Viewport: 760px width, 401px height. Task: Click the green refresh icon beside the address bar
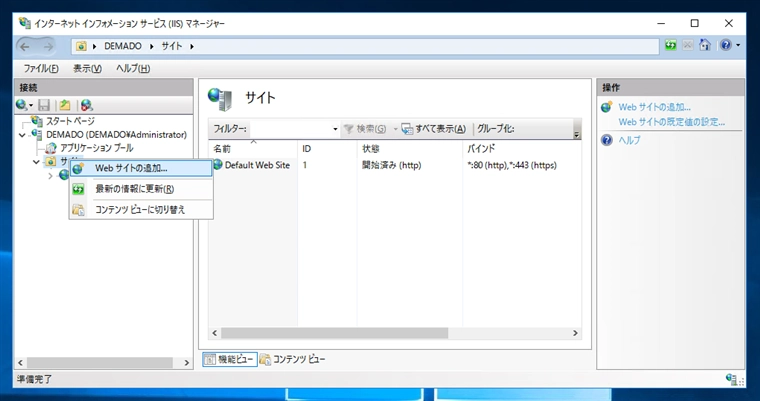click(671, 45)
